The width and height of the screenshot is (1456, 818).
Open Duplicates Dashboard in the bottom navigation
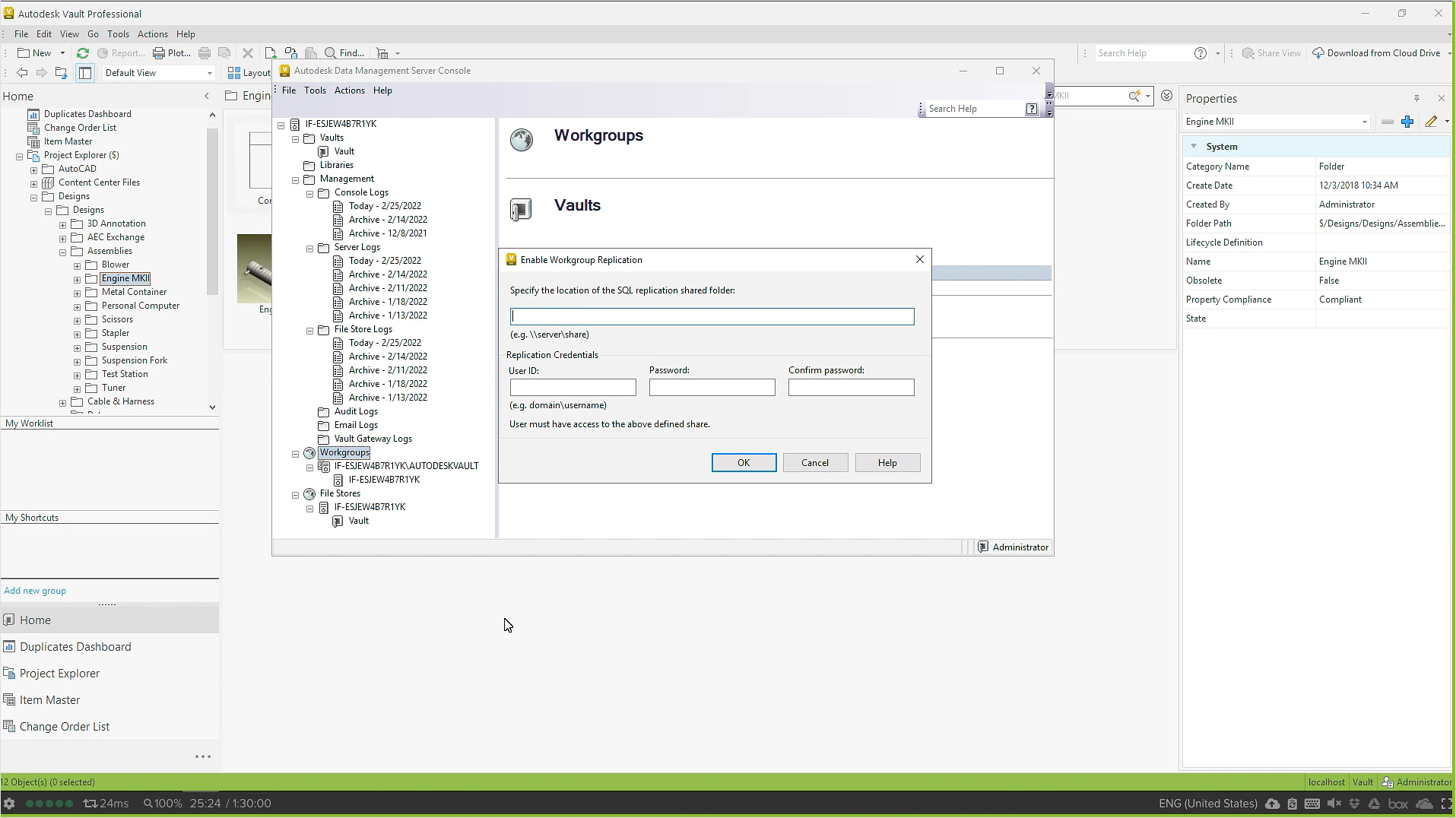point(75,647)
